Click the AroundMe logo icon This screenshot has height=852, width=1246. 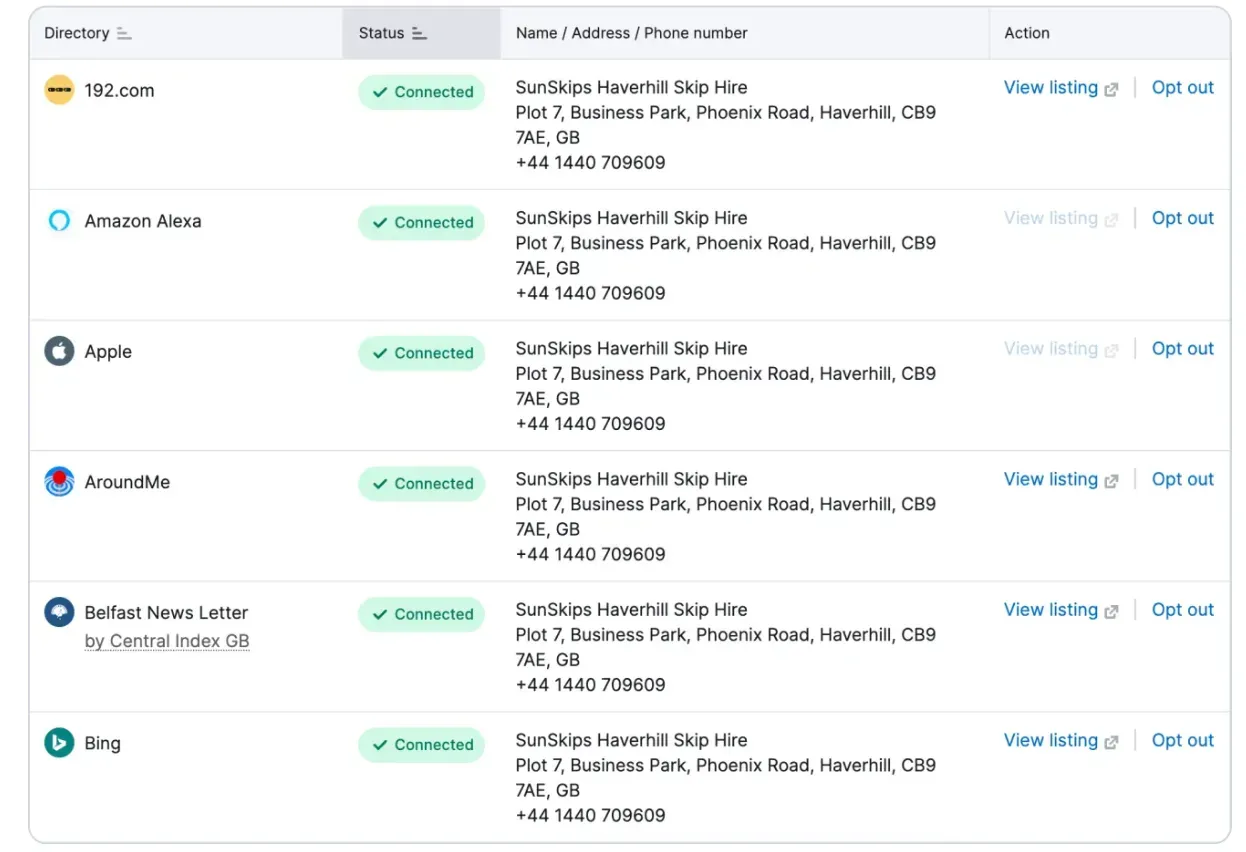click(x=59, y=482)
